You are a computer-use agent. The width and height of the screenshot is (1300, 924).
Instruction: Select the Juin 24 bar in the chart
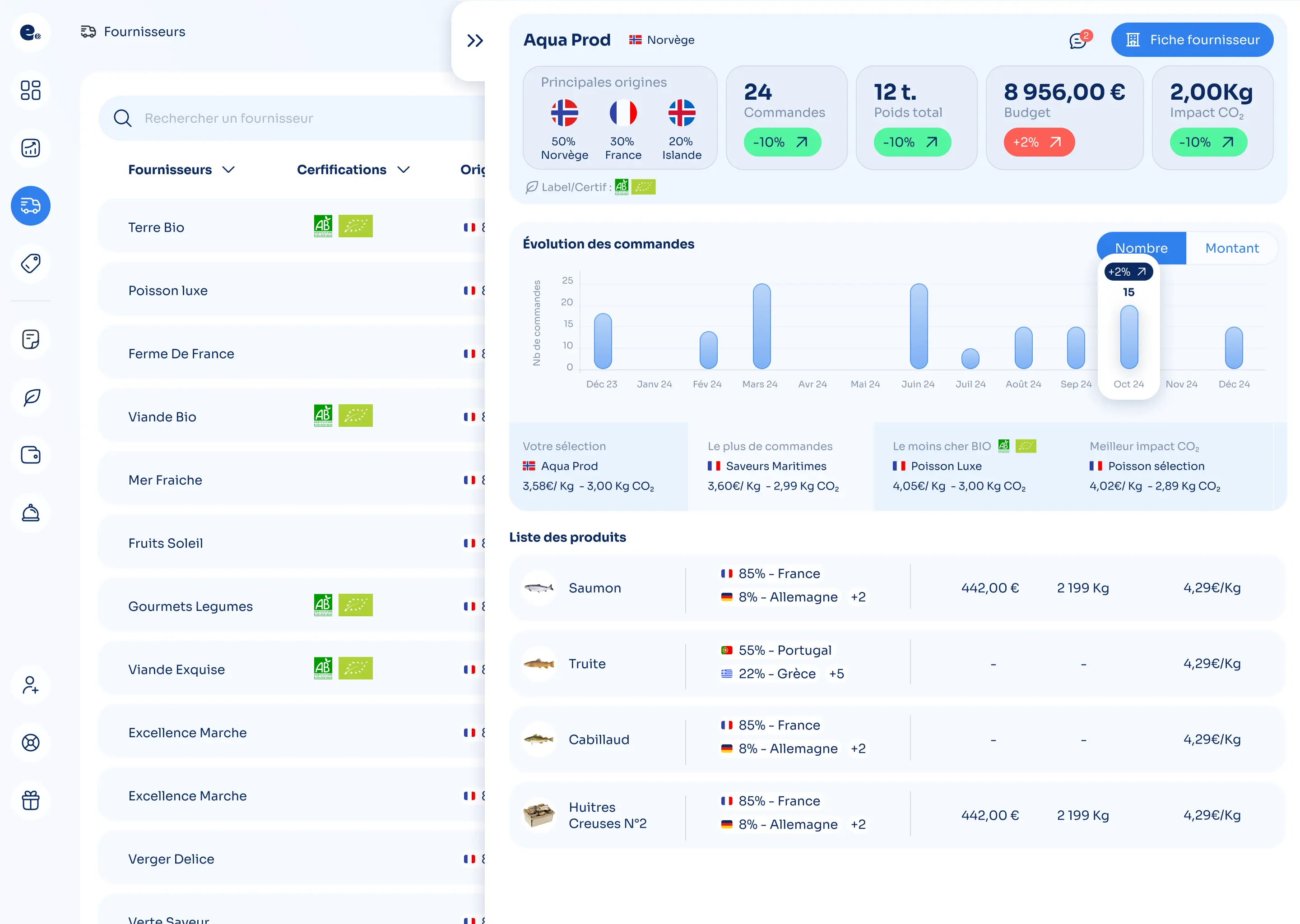click(x=918, y=326)
